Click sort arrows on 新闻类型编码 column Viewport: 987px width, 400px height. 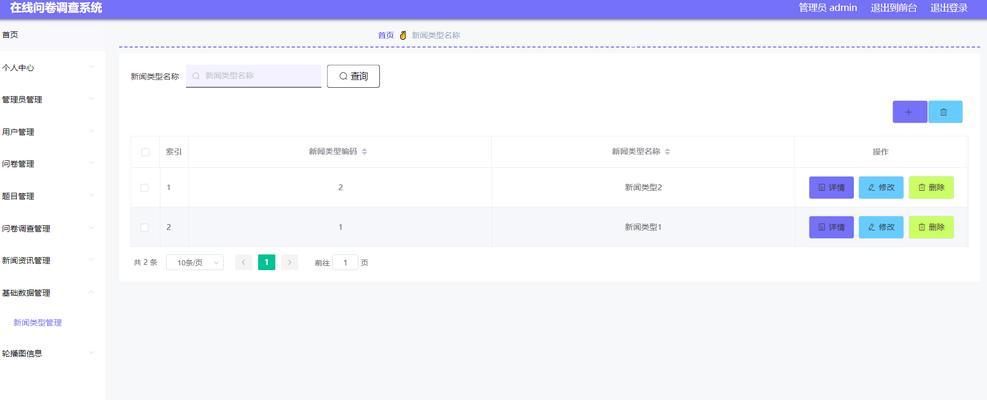pyautogui.click(x=364, y=152)
